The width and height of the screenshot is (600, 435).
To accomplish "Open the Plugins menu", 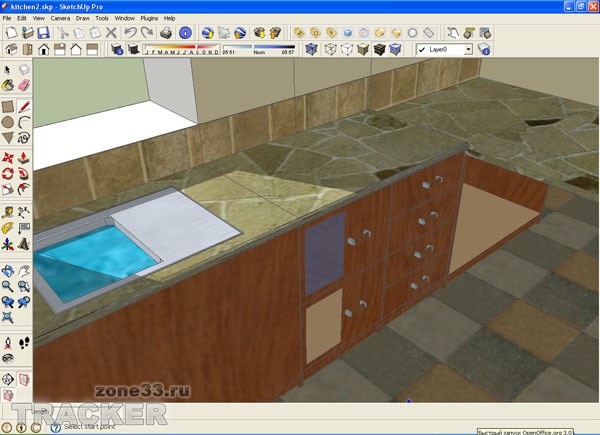I will 149,18.
